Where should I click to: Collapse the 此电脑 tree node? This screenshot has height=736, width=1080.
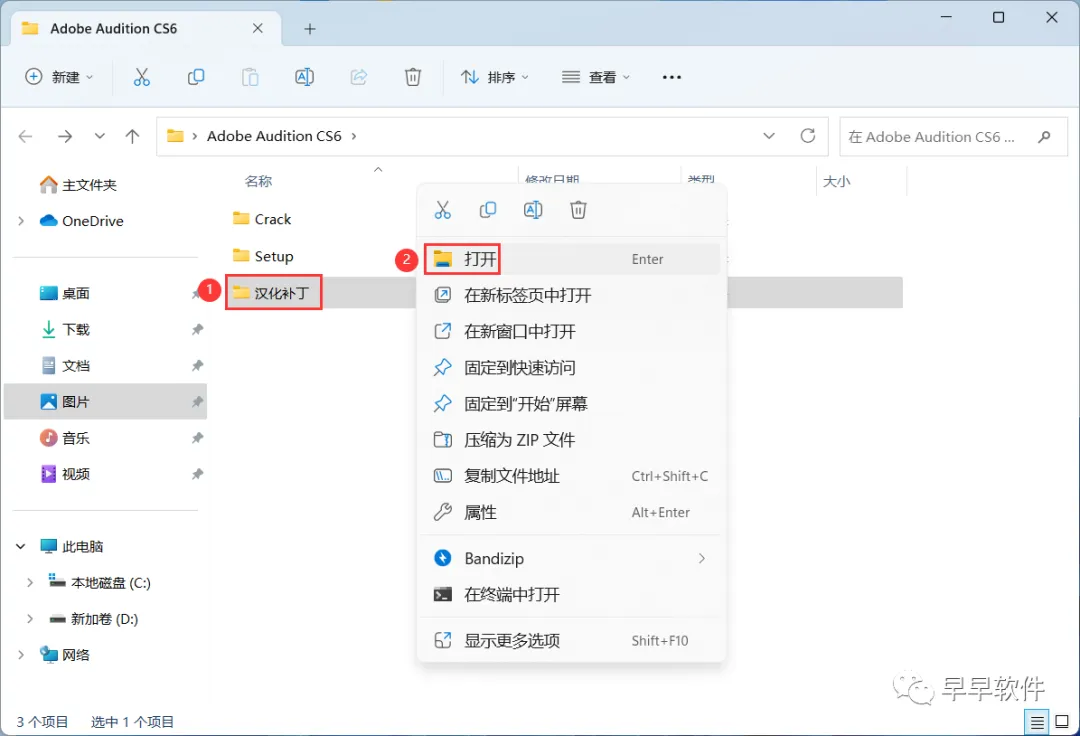(21, 547)
